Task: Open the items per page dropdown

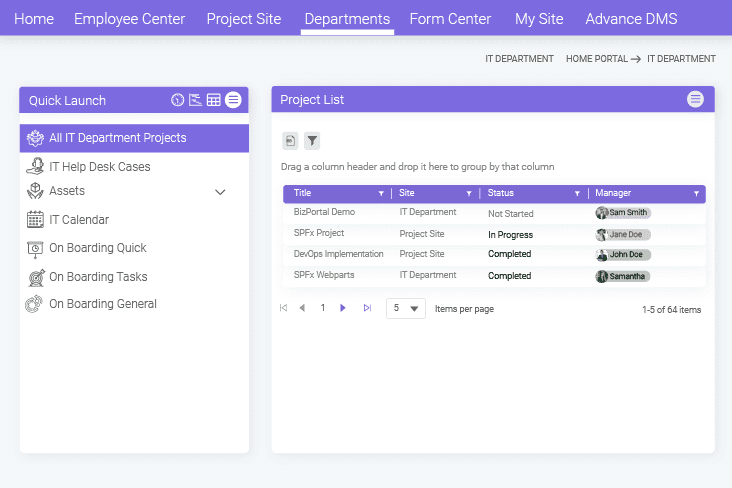Action: coord(406,309)
